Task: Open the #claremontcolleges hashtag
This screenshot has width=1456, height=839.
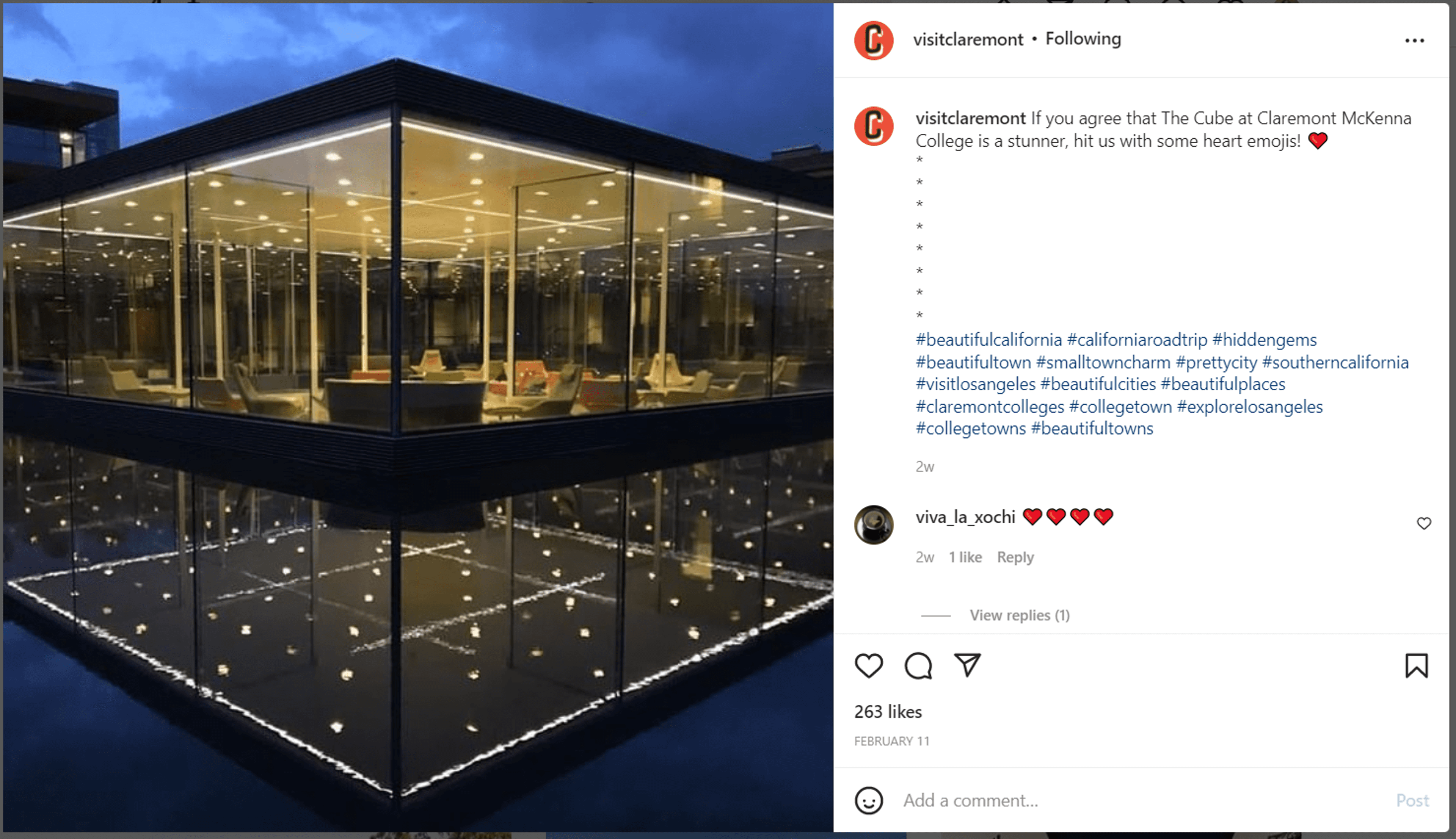Action: 990,407
